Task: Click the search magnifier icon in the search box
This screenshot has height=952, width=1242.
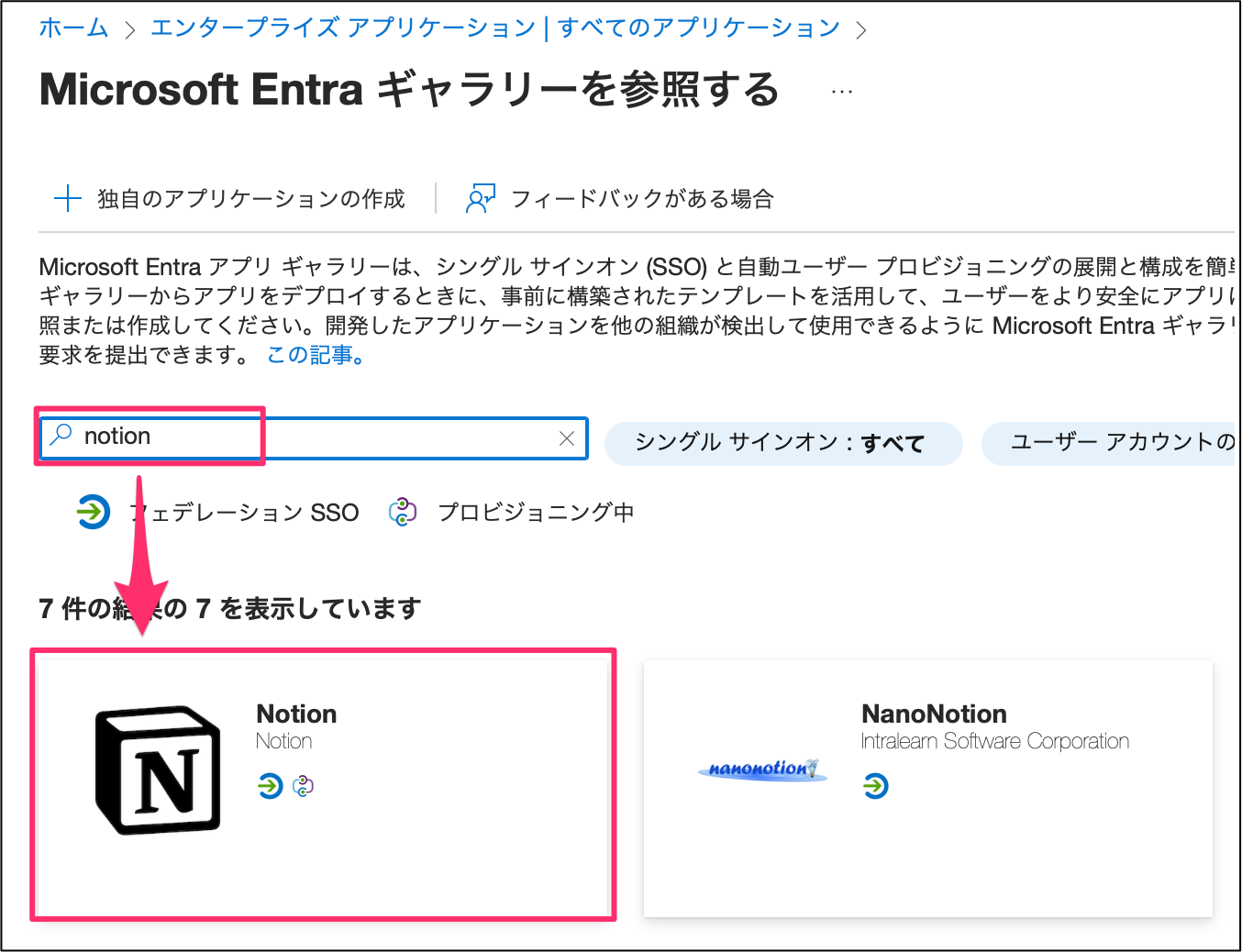Action: (x=61, y=435)
